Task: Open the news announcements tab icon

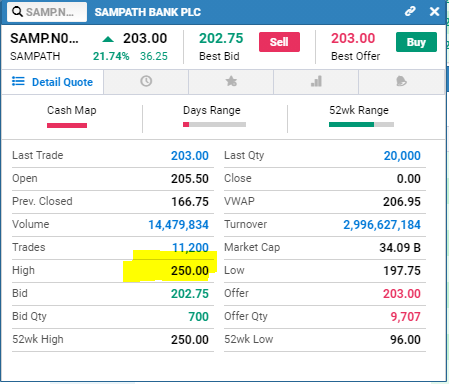Action: 401,81
